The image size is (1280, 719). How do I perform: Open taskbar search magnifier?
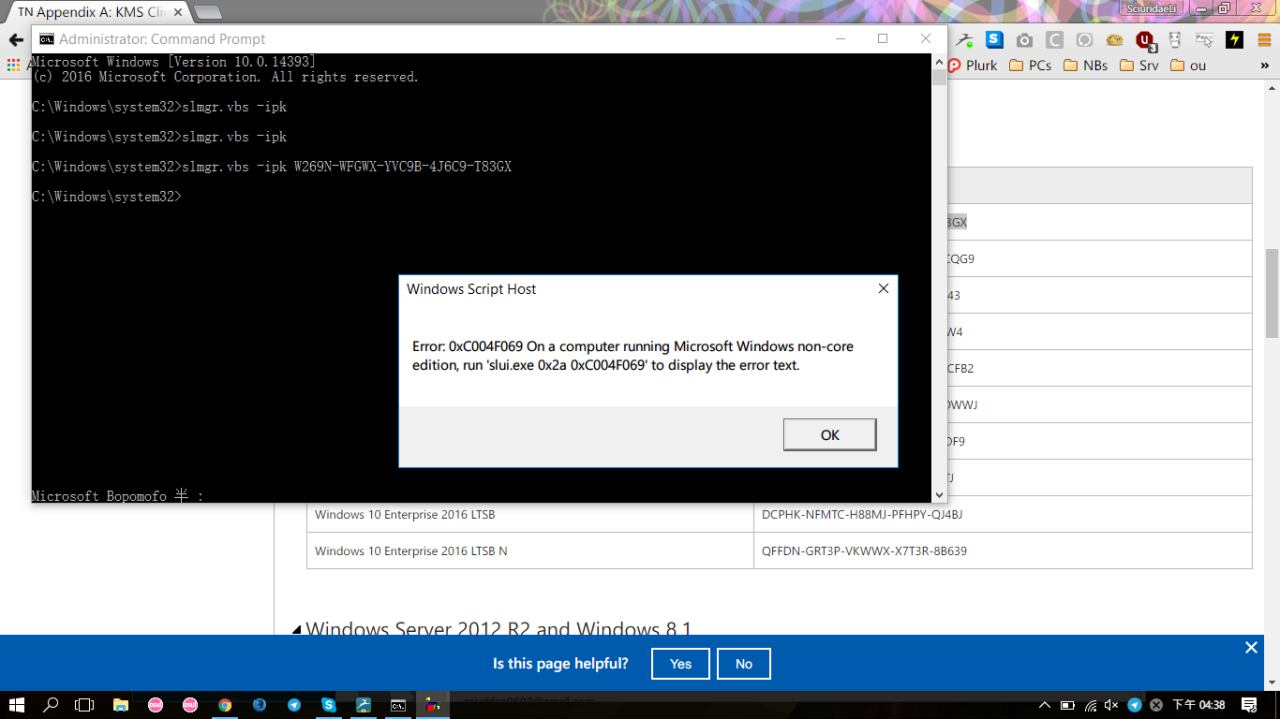pos(52,704)
